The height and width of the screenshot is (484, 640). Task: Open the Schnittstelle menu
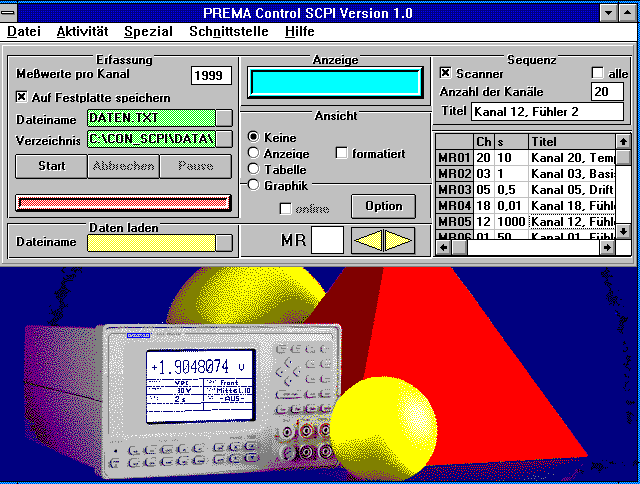click(x=229, y=31)
